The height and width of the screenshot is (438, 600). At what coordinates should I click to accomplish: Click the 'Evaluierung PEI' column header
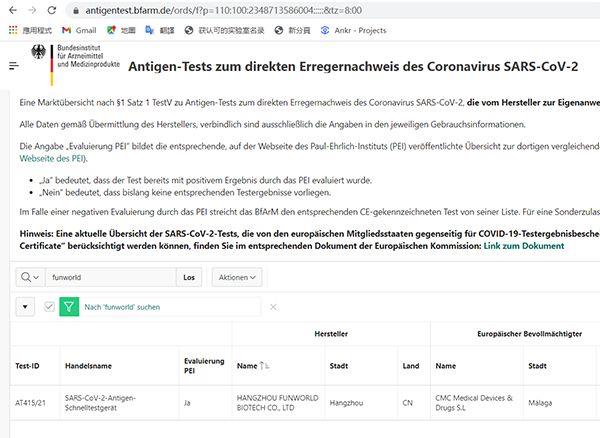[204, 366]
